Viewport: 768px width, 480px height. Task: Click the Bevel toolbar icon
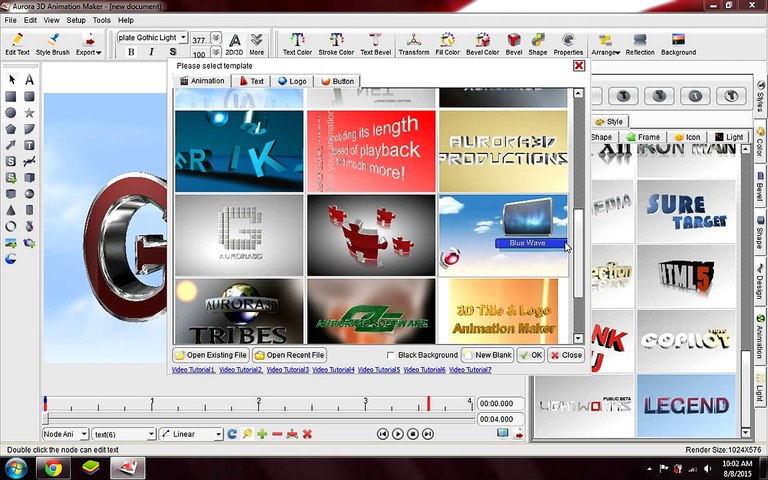point(514,44)
